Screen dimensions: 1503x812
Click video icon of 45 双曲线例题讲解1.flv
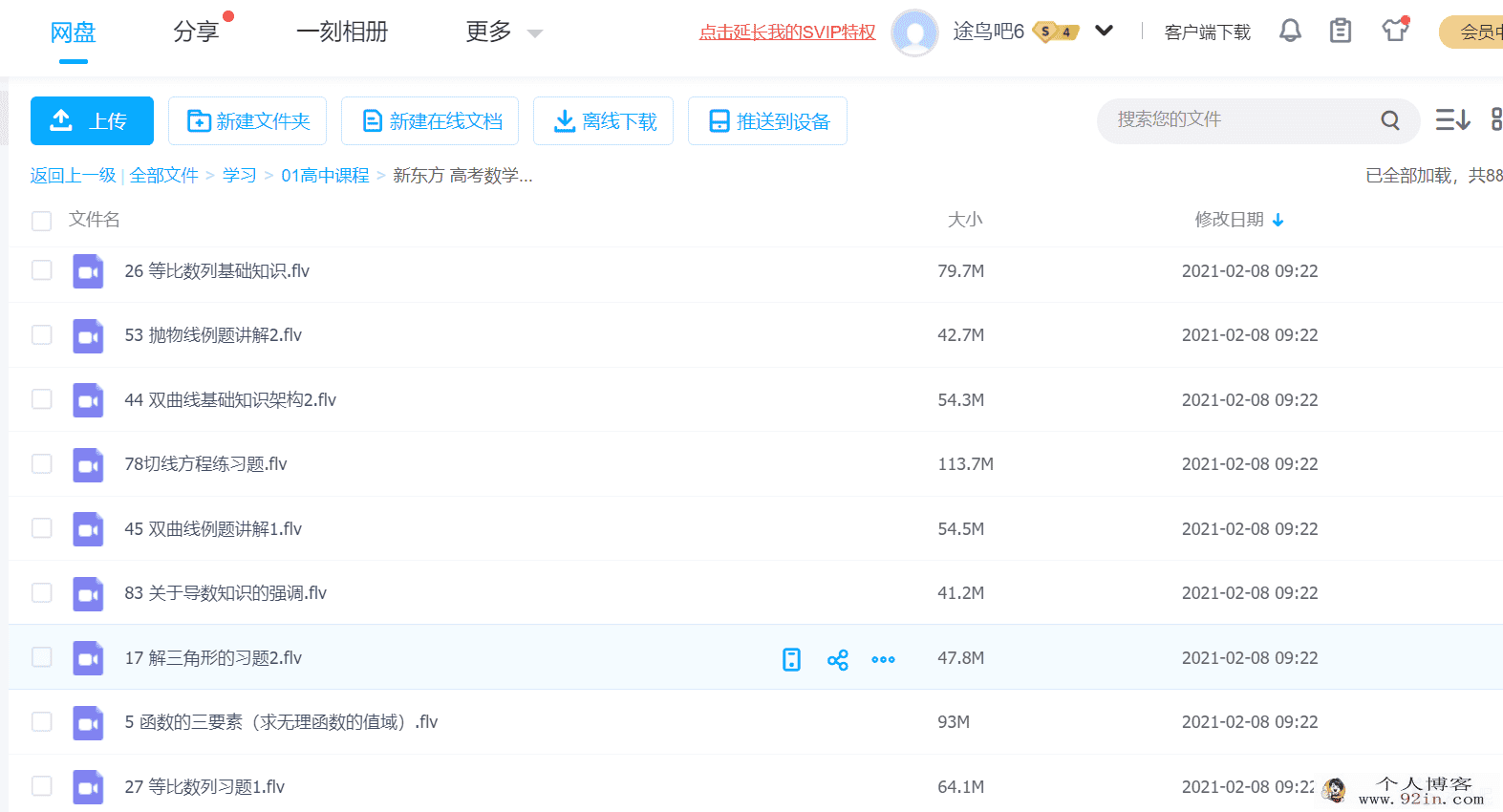point(88,529)
